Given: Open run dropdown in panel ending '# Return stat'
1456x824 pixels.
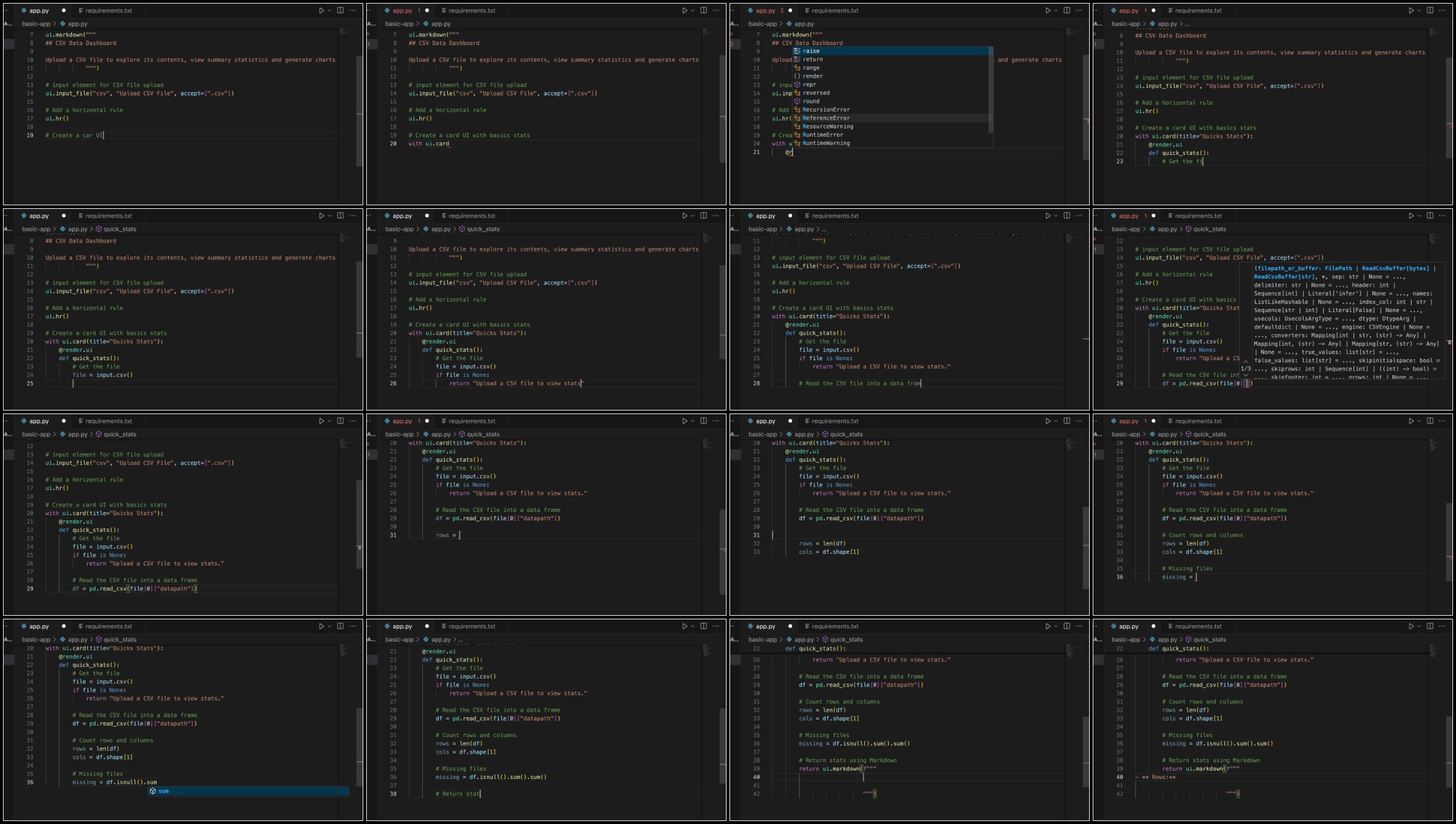Looking at the screenshot, I should [x=693, y=626].
